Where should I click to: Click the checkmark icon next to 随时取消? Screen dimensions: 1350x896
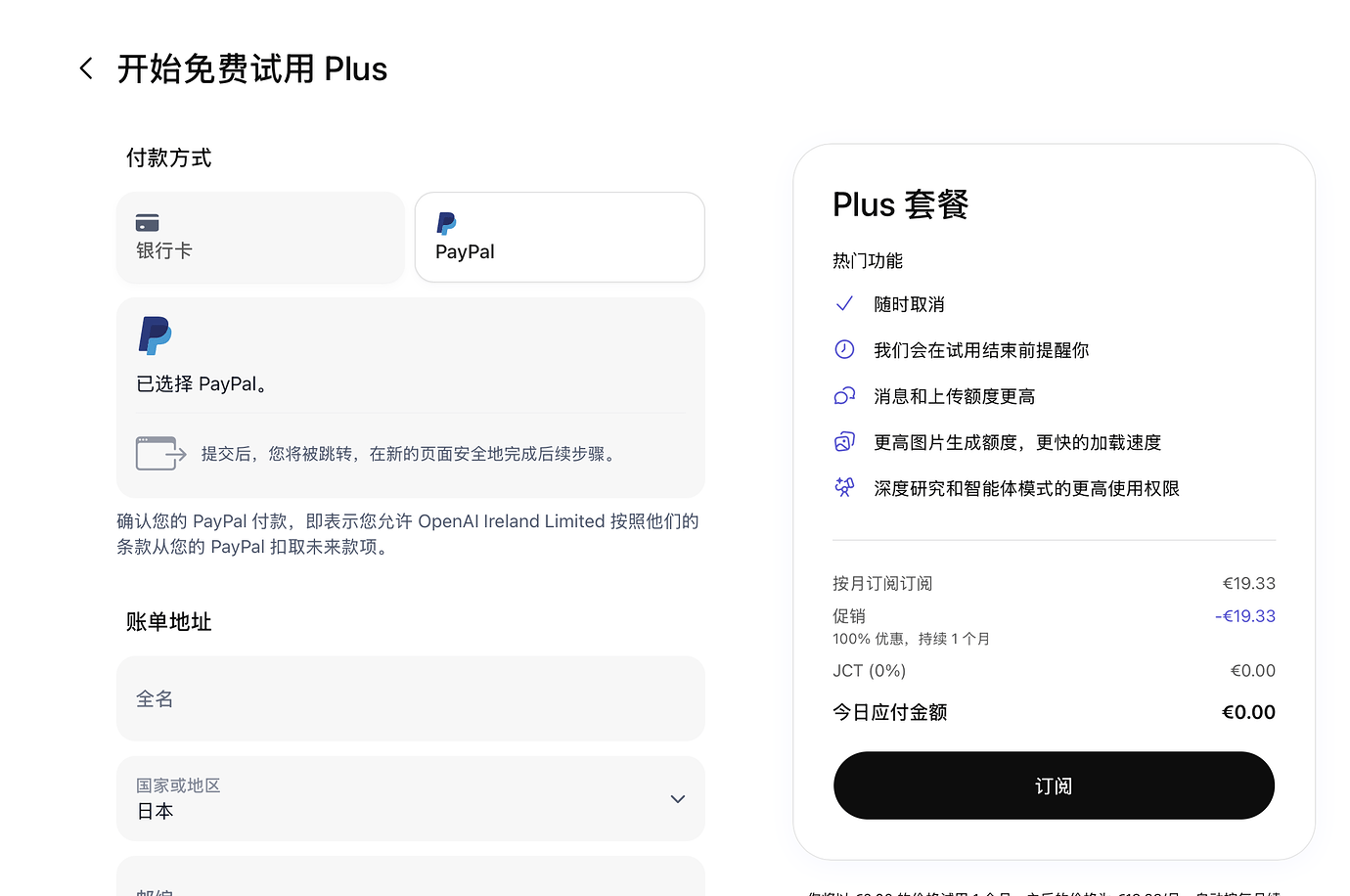[x=844, y=304]
